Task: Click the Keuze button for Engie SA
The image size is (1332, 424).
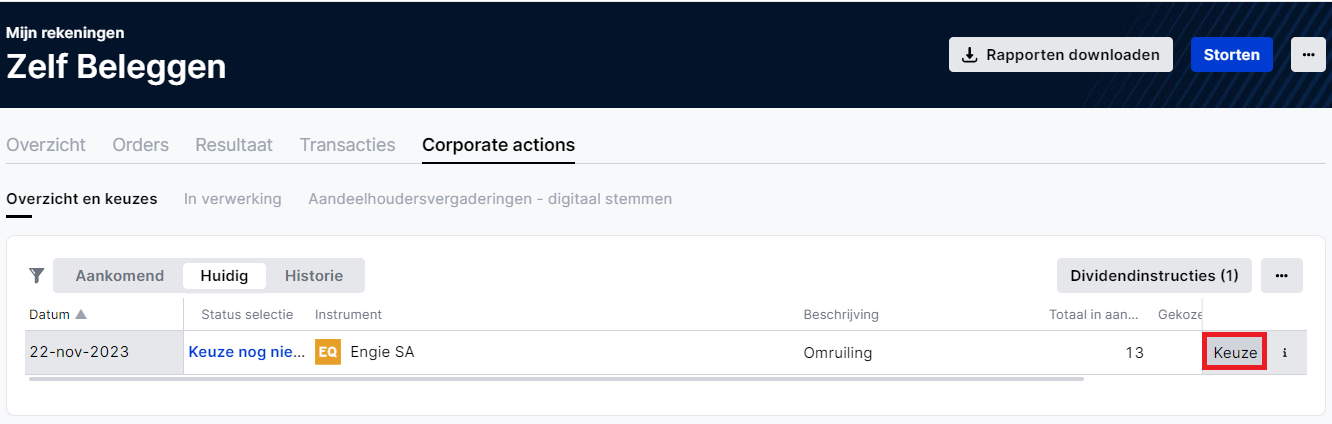Action: pyautogui.click(x=1235, y=353)
